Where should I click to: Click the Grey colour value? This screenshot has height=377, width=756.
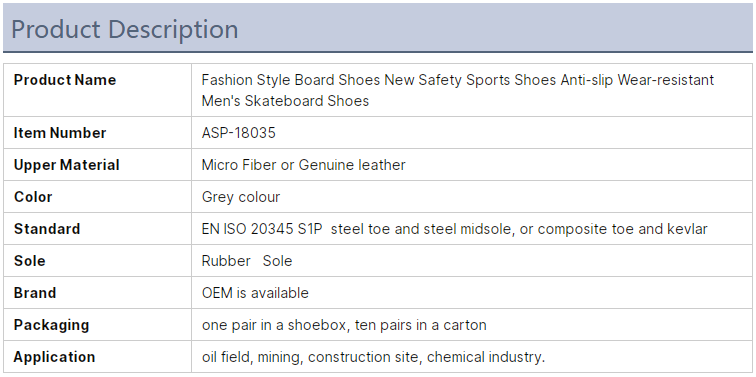tap(241, 197)
